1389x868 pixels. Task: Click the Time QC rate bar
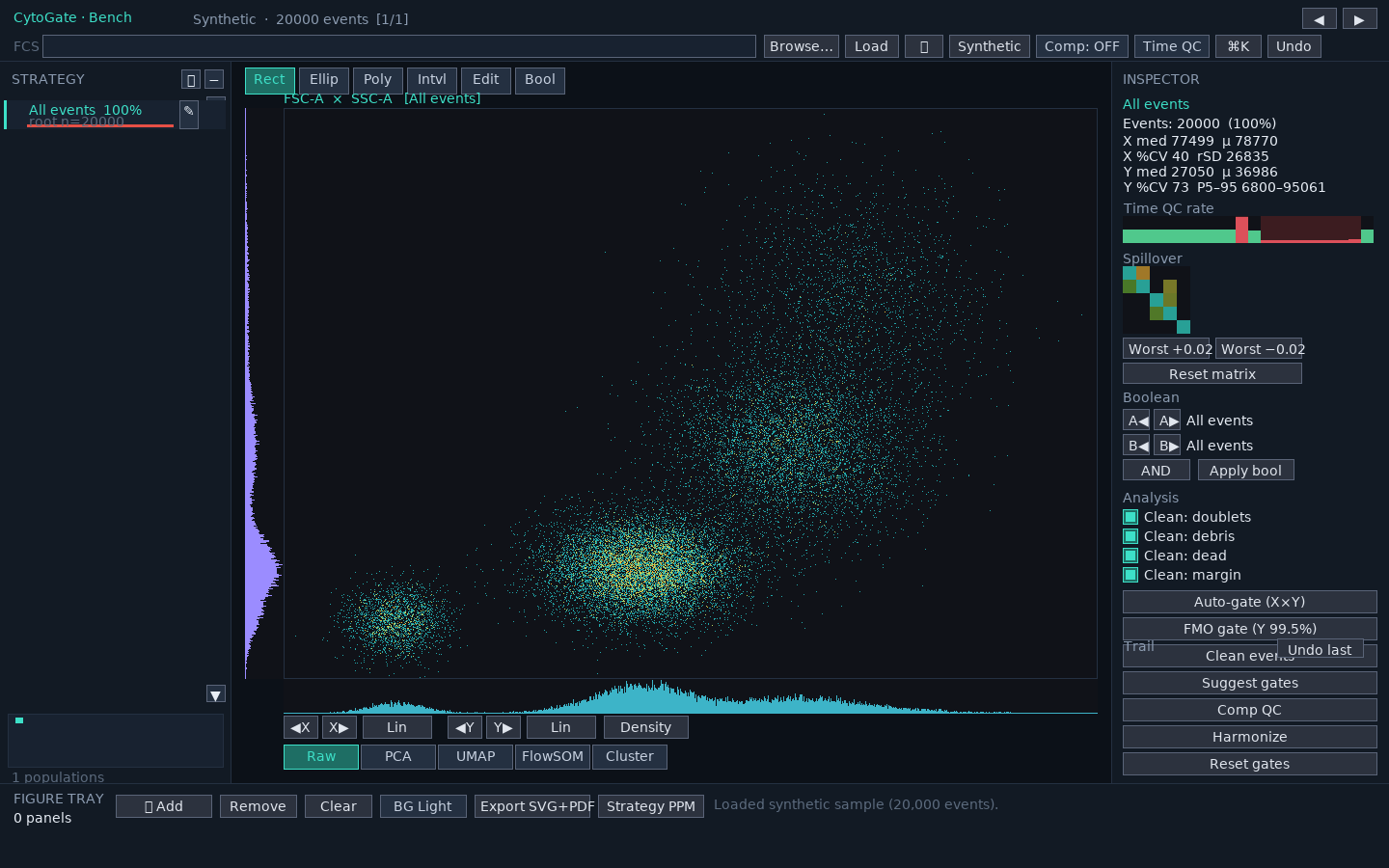(x=1248, y=230)
